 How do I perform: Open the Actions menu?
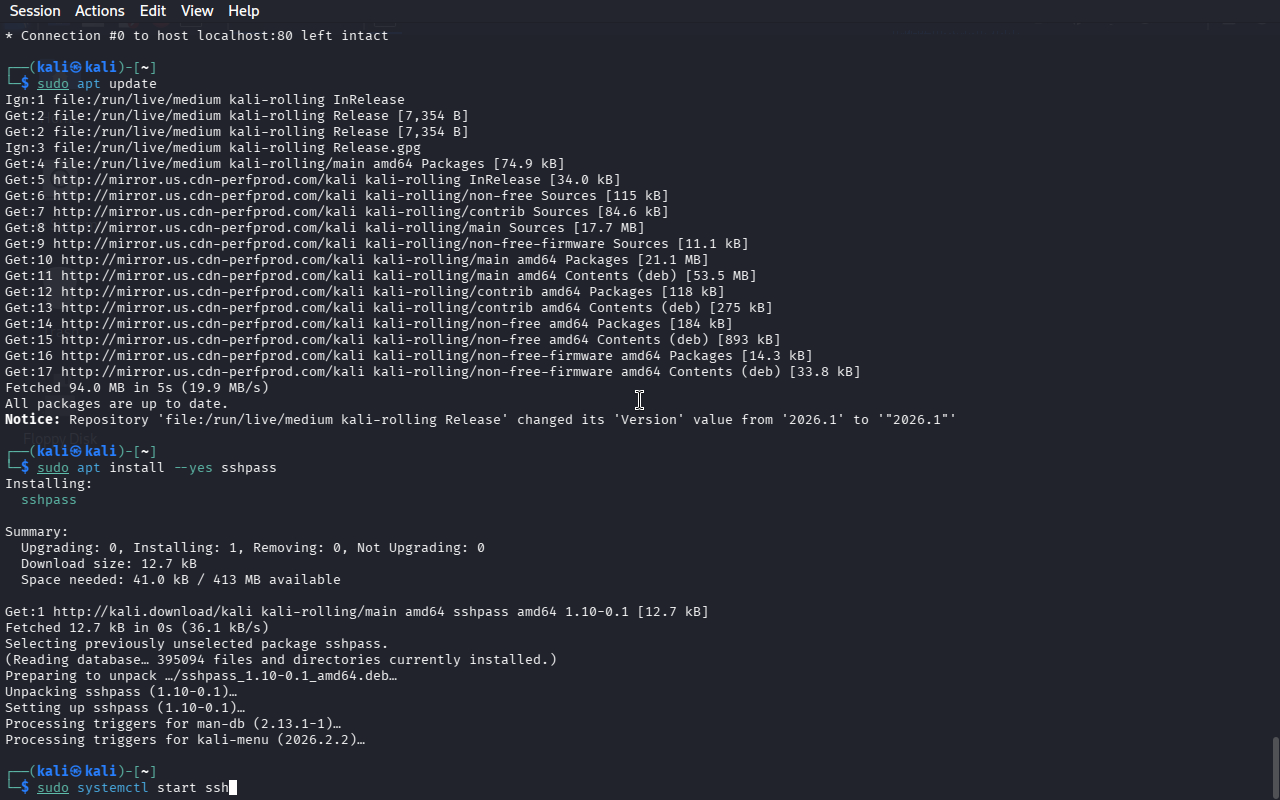click(x=100, y=11)
